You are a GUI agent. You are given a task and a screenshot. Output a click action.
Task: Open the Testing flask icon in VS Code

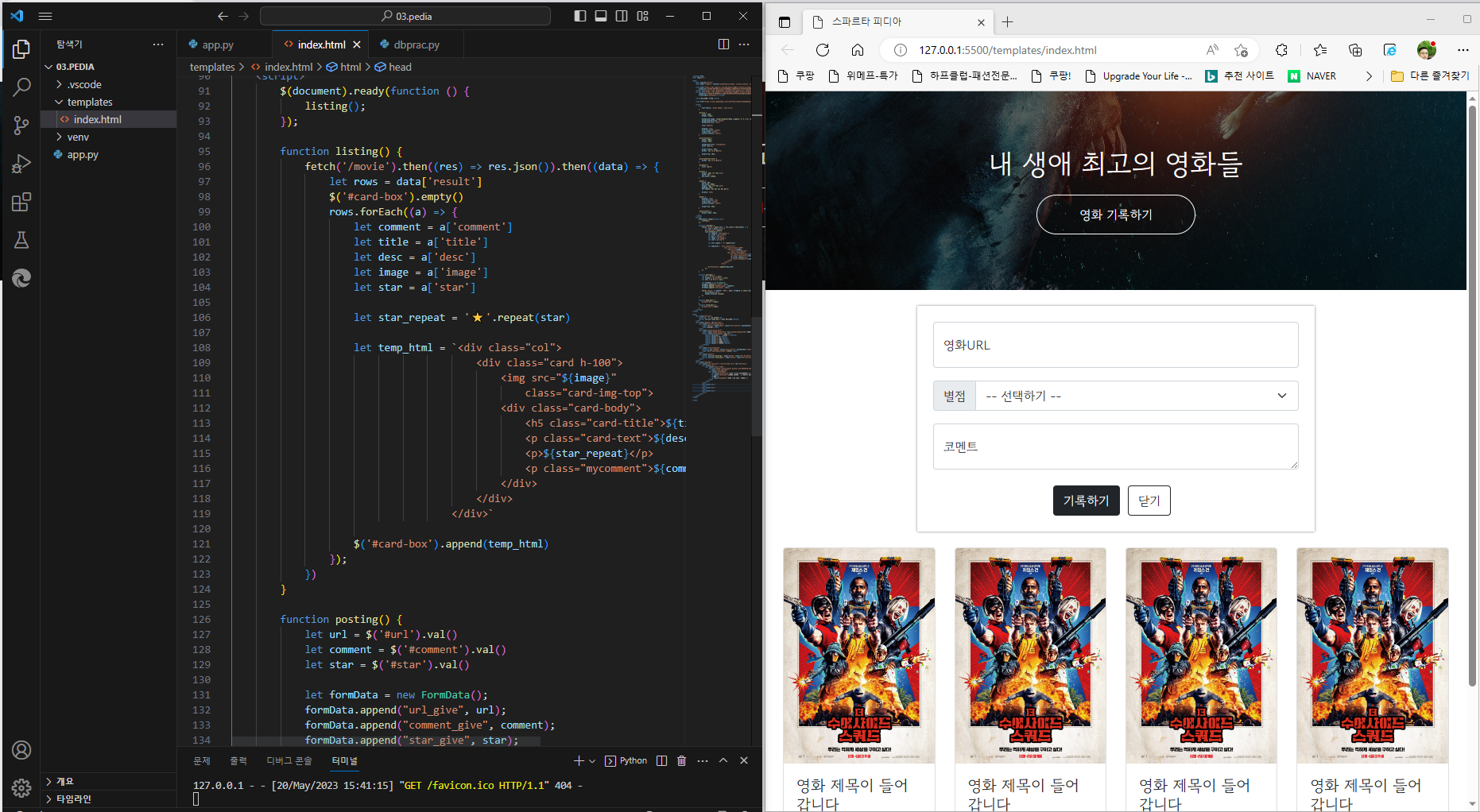pos(21,240)
